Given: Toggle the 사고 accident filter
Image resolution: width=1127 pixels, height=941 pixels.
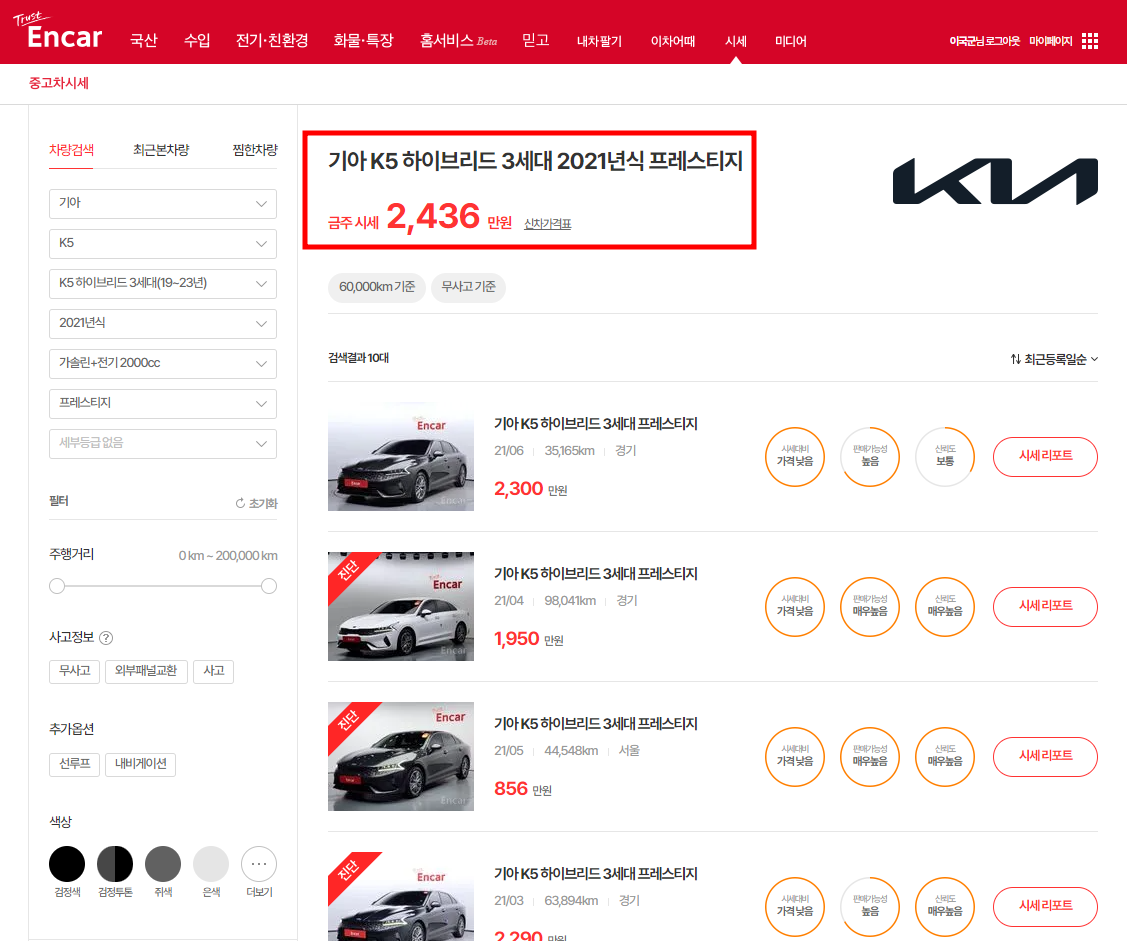Looking at the screenshot, I should tap(213, 671).
